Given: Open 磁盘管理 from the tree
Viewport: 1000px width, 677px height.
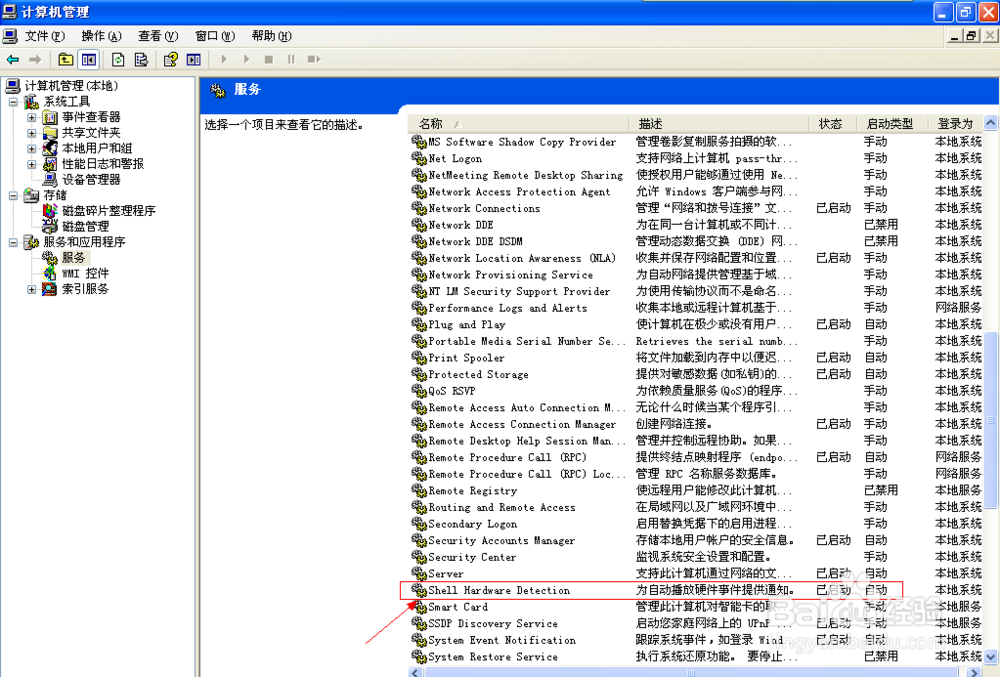Looking at the screenshot, I should click(x=85, y=226).
